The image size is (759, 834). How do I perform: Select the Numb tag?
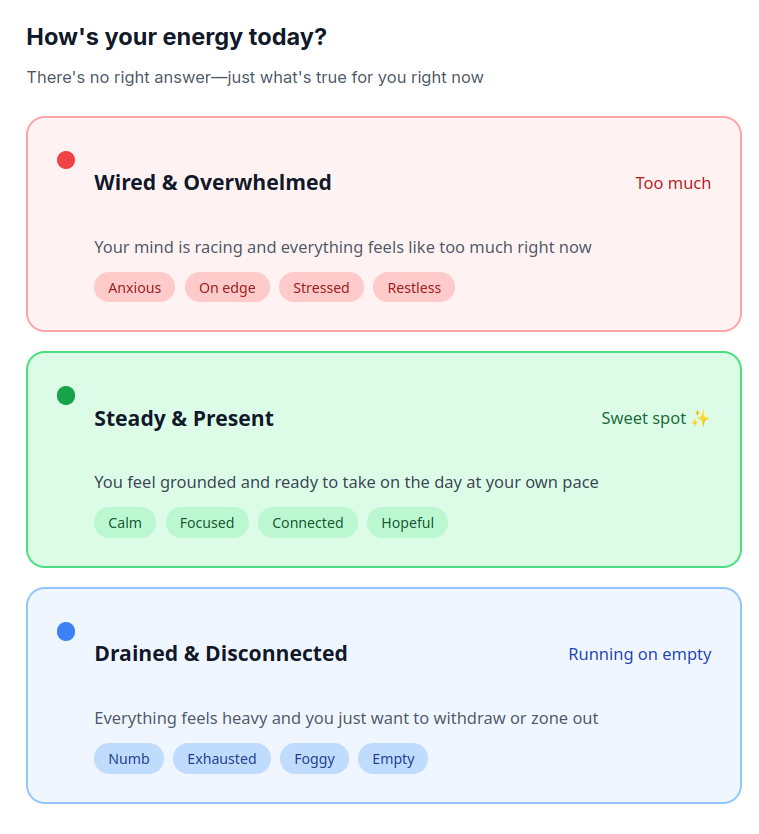[x=129, y=759]
